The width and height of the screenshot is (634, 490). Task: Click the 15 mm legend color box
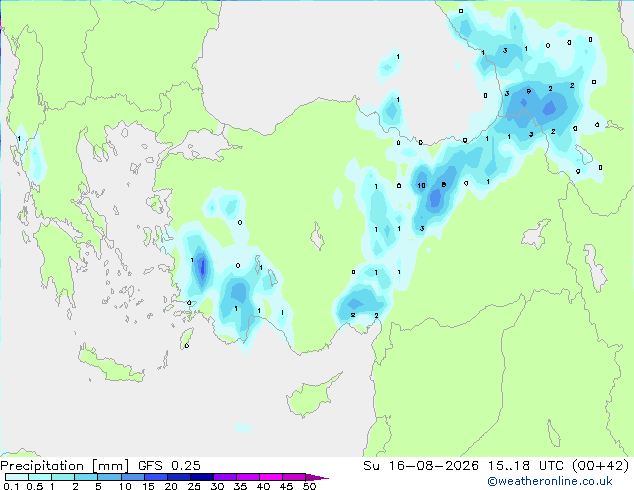[x=155, y=477]
